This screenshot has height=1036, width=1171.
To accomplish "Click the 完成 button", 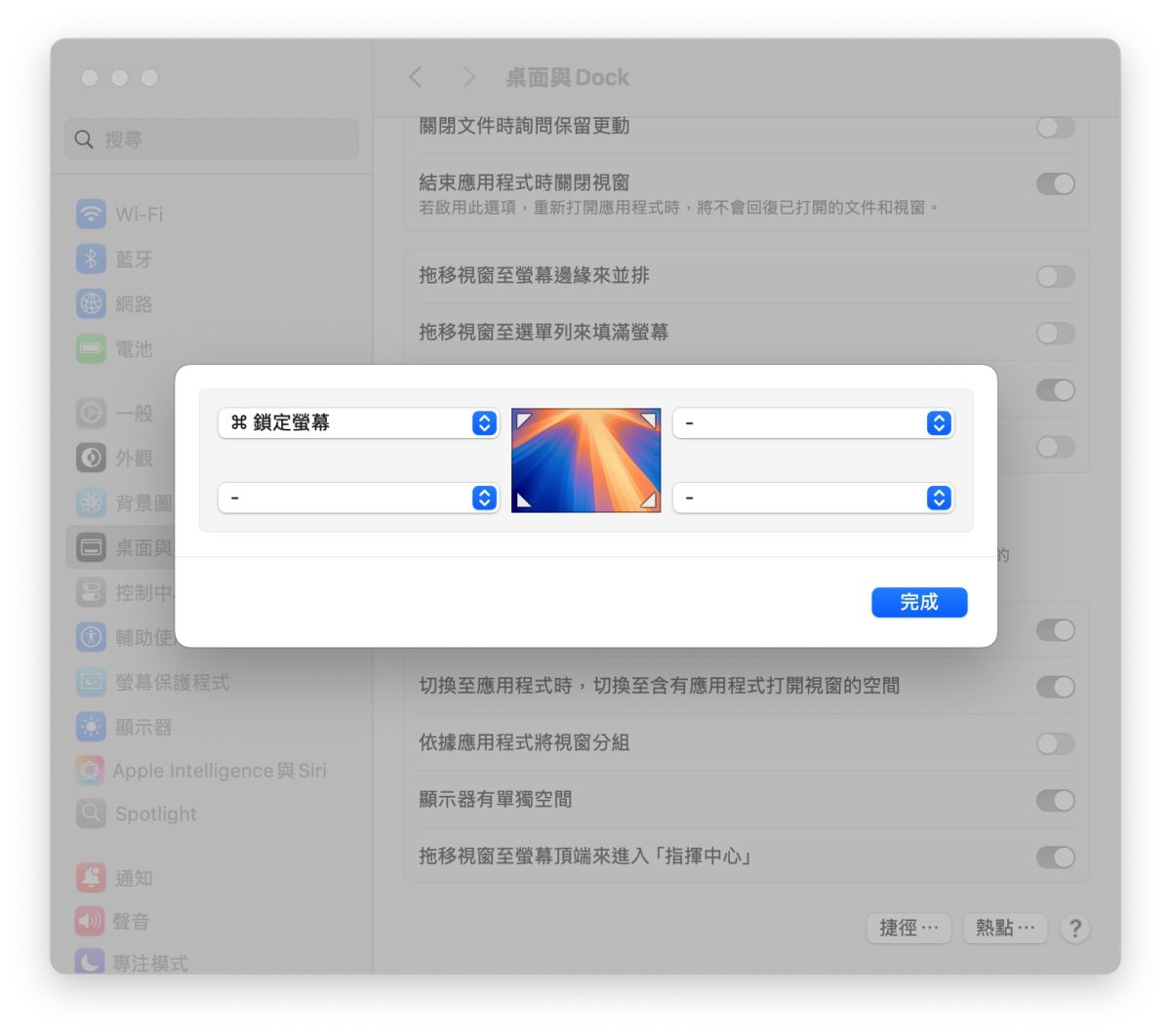I will (919, 602).
